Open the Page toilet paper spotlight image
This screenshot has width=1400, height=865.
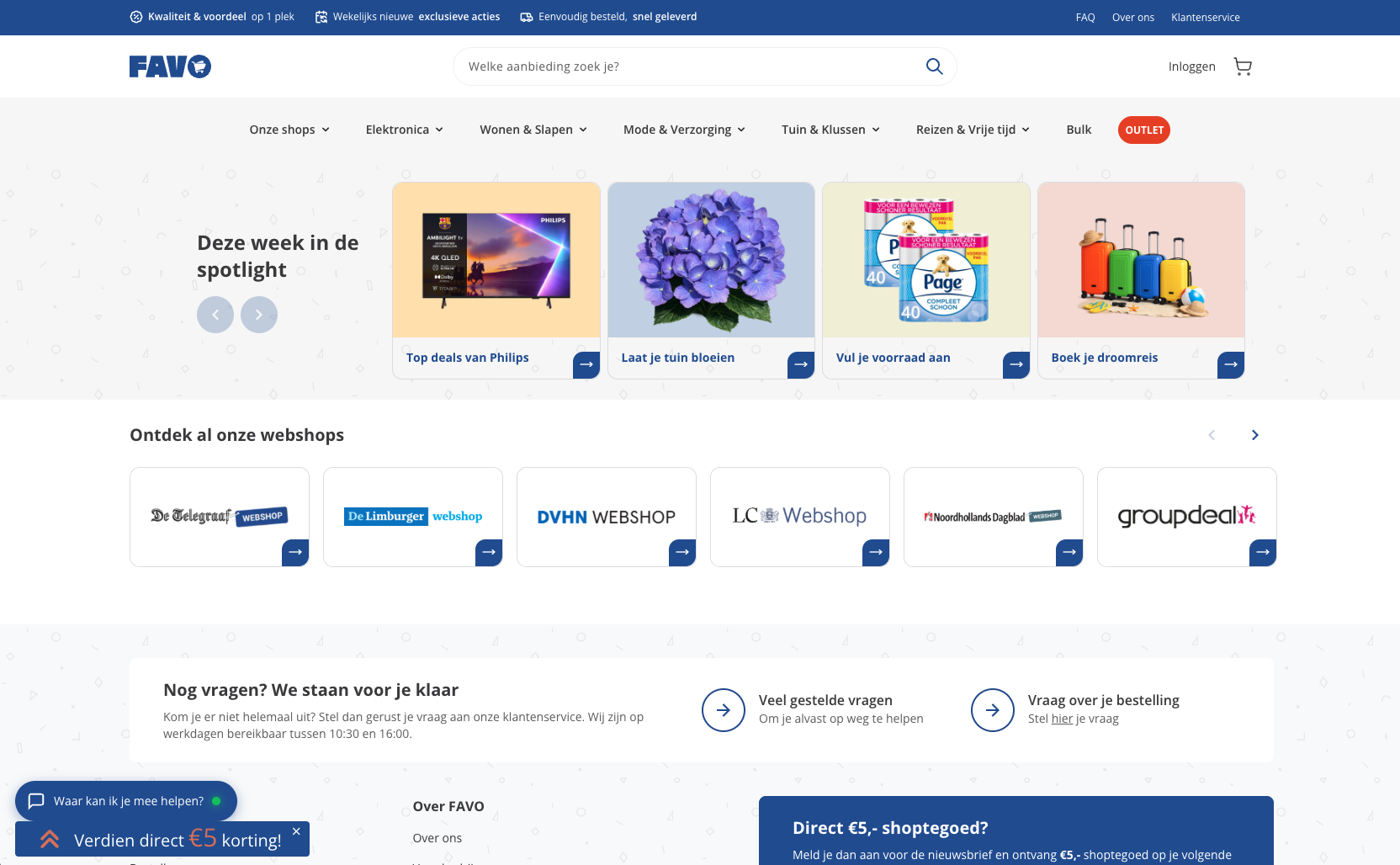click(x=926, y=260)
